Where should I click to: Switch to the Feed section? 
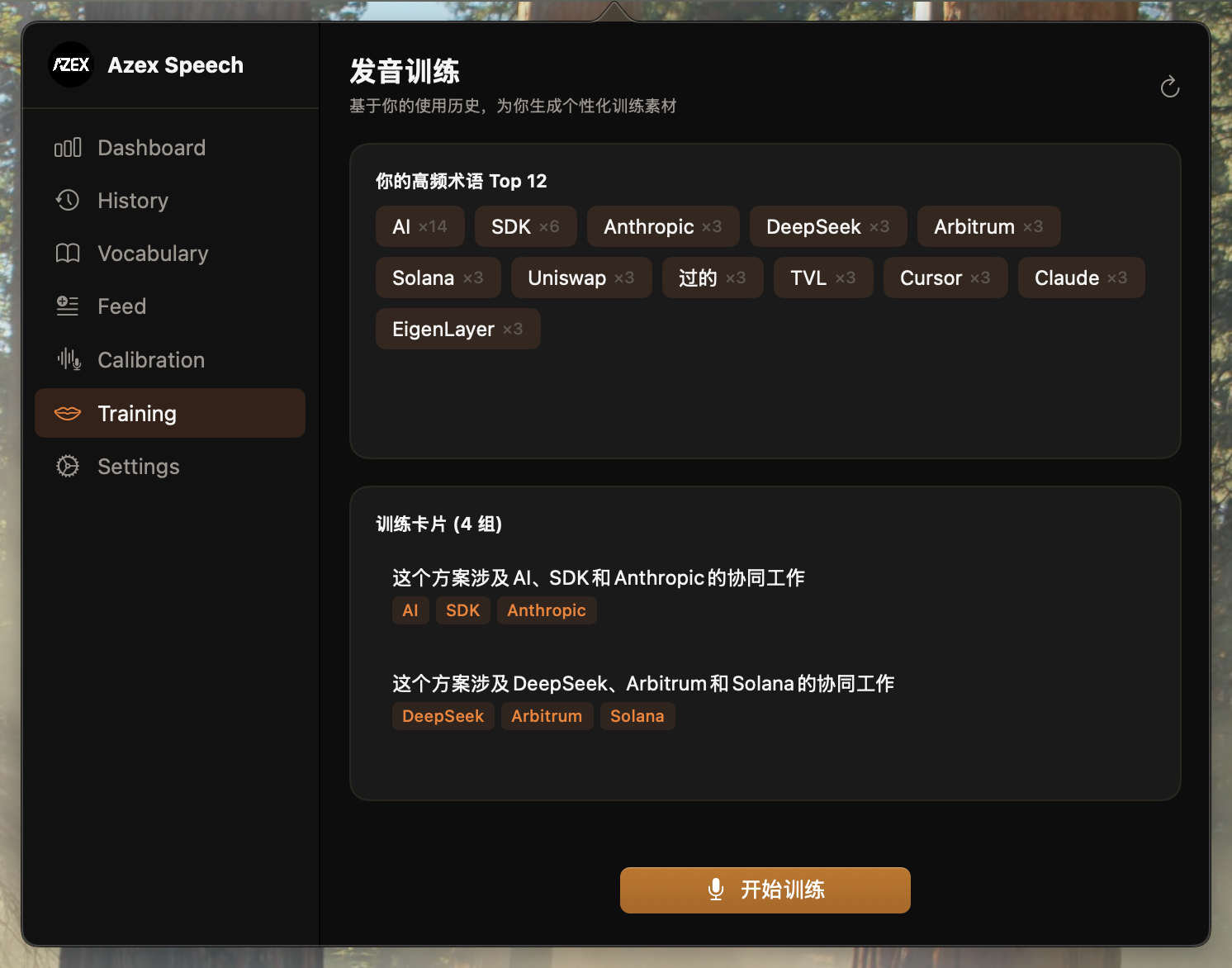[x=170, y=306]
